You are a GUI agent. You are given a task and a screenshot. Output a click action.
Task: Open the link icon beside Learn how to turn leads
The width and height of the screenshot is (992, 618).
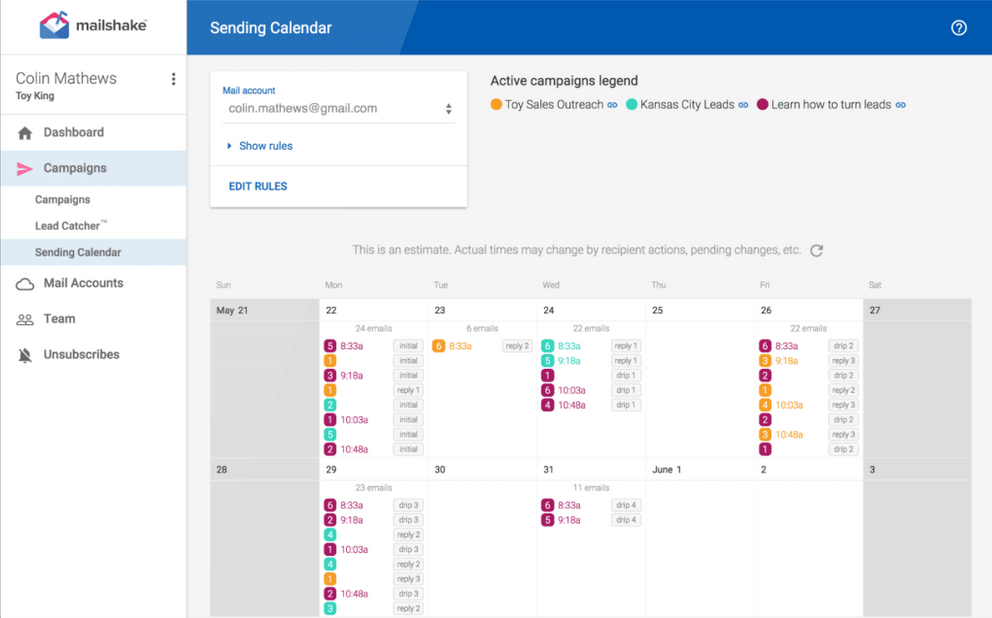[900, 105]
